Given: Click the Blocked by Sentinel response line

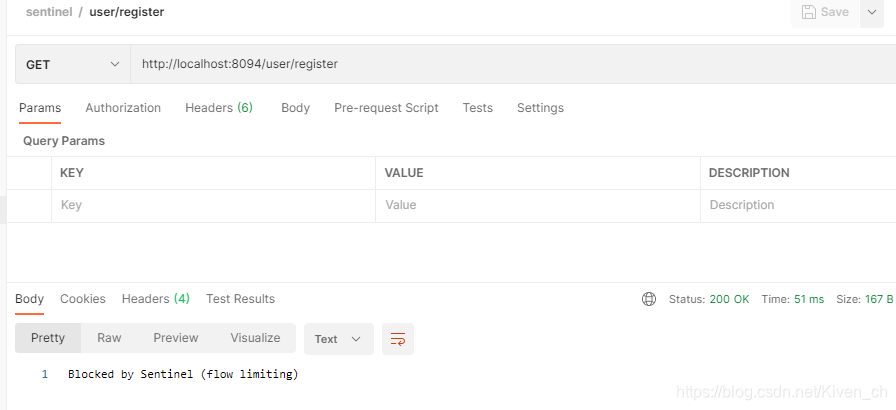Looking at the screenshot, I should [x=183, y=375].
